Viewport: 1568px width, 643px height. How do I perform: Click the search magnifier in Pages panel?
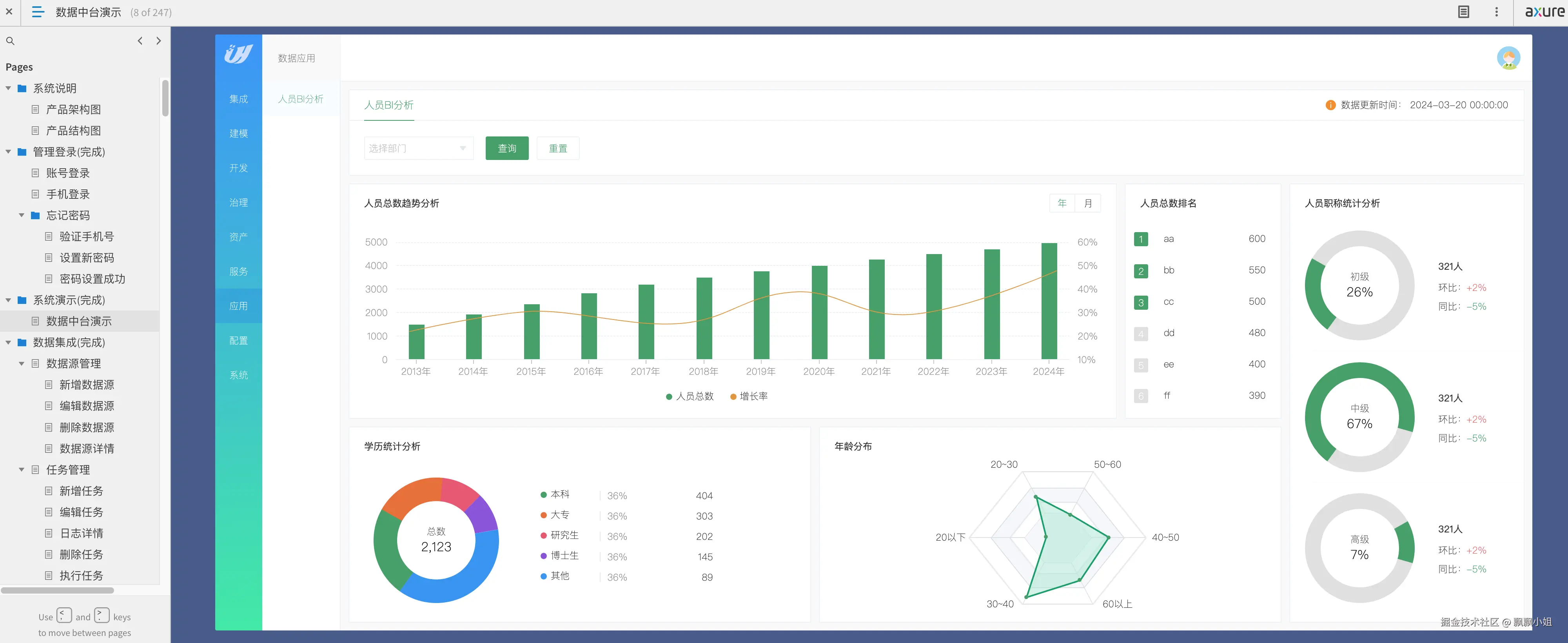10,41
